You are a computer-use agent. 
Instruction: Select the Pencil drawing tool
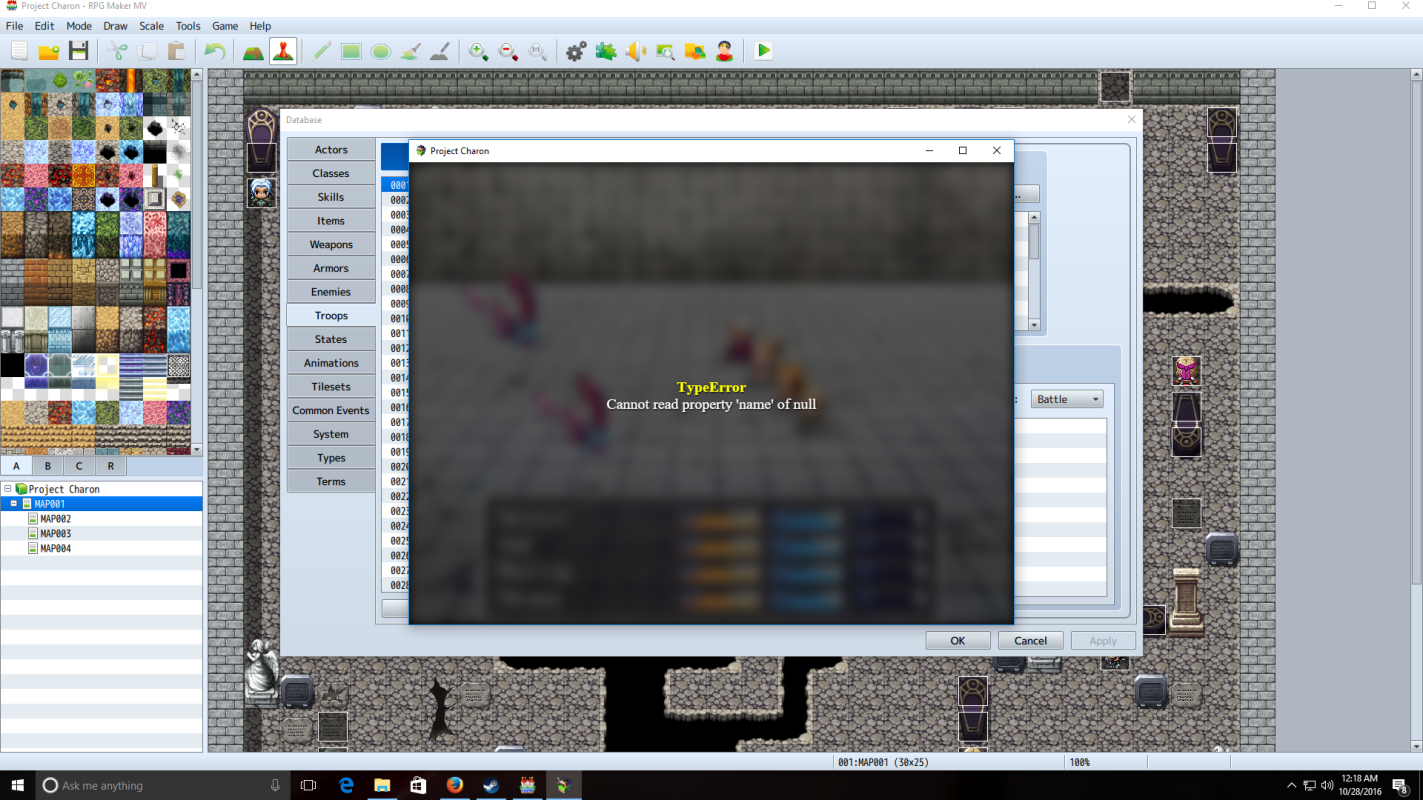click(322, 51)
